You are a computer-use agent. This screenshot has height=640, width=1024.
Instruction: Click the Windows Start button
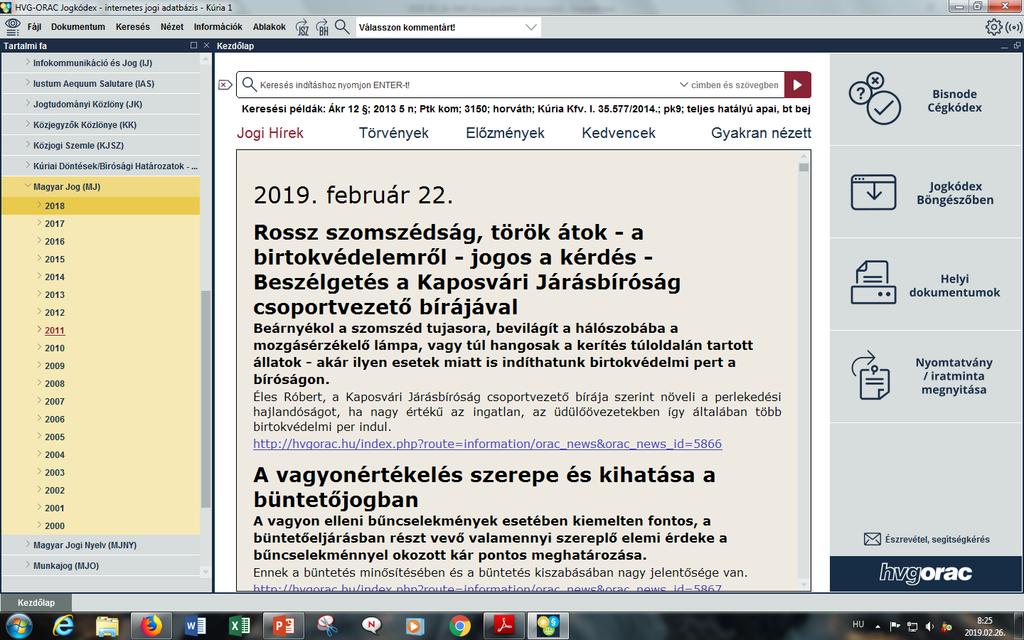tap(19, 626)
